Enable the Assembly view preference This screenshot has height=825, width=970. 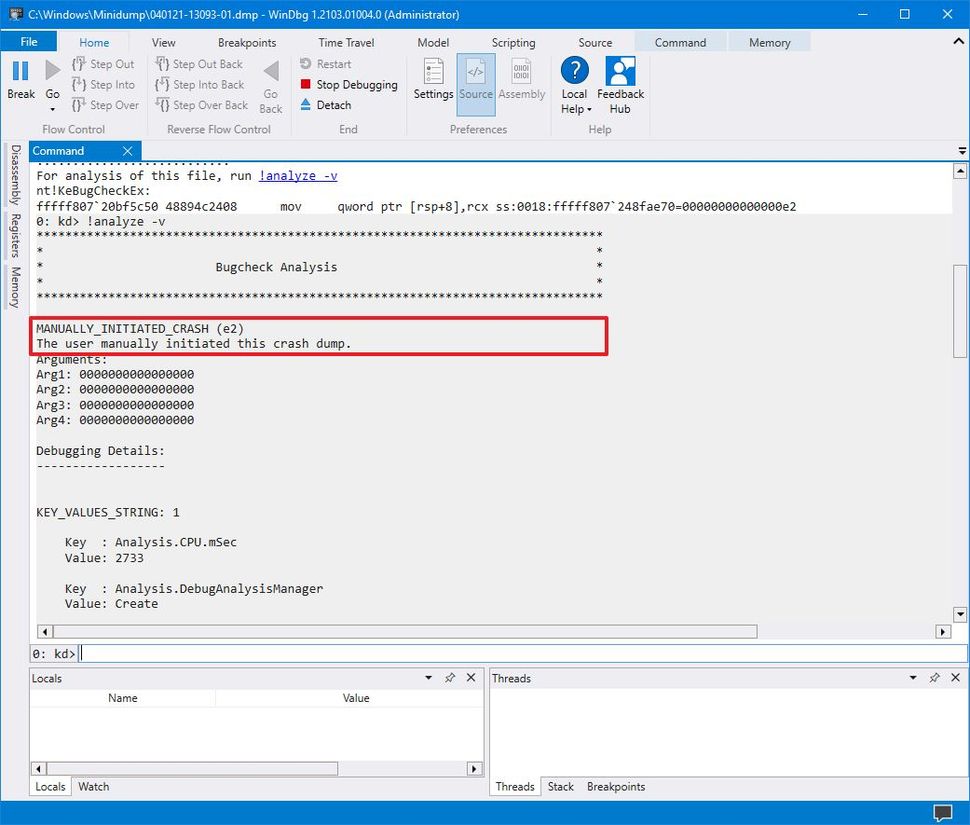[x=521, y=82]
